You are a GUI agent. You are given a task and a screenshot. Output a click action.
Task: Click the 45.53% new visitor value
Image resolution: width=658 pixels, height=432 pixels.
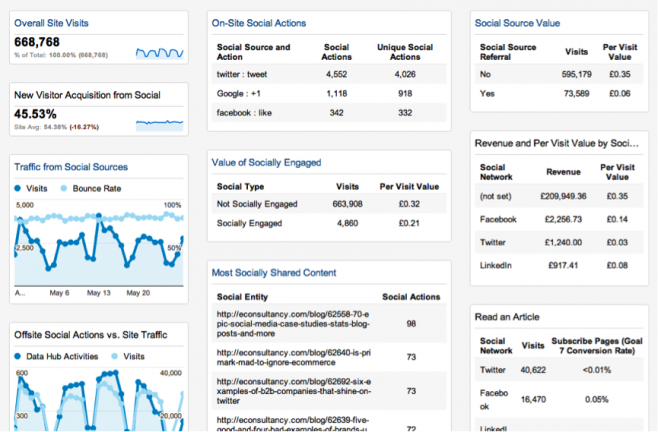pyautogui.click(x=35, y=114)
